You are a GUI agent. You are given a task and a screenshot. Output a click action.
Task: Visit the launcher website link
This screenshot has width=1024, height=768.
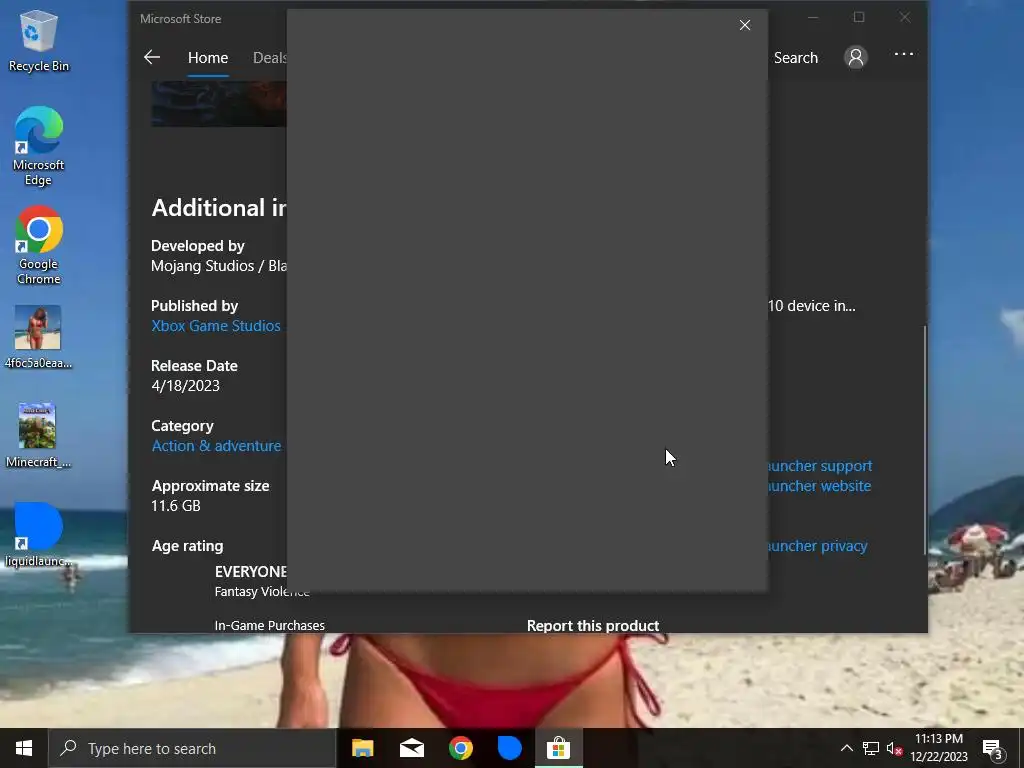819,486
